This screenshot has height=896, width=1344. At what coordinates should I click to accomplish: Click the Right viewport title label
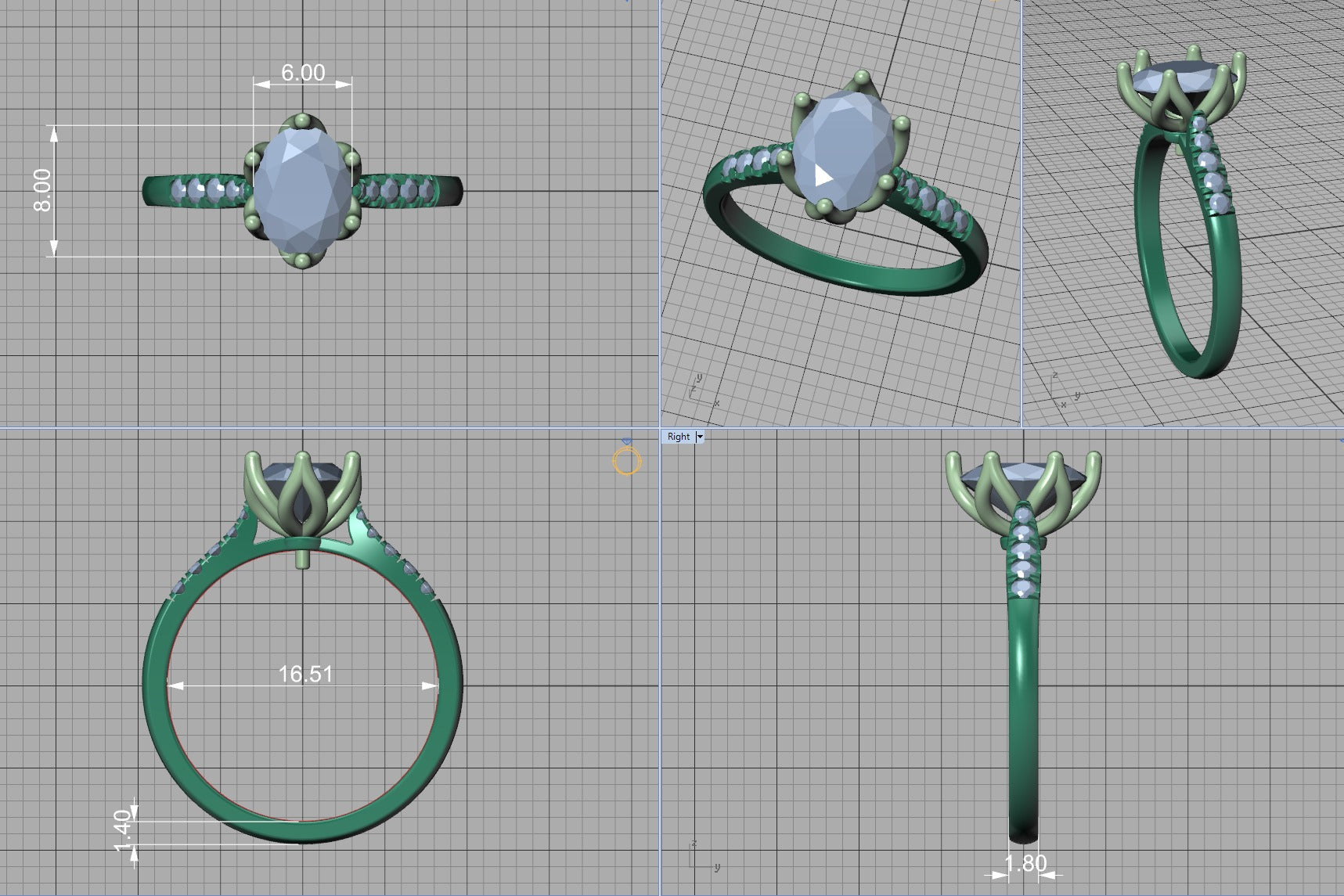tap(678, 437)
